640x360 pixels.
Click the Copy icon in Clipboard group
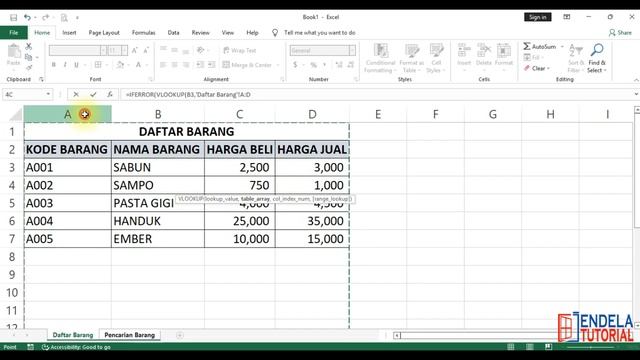[29, 57]
